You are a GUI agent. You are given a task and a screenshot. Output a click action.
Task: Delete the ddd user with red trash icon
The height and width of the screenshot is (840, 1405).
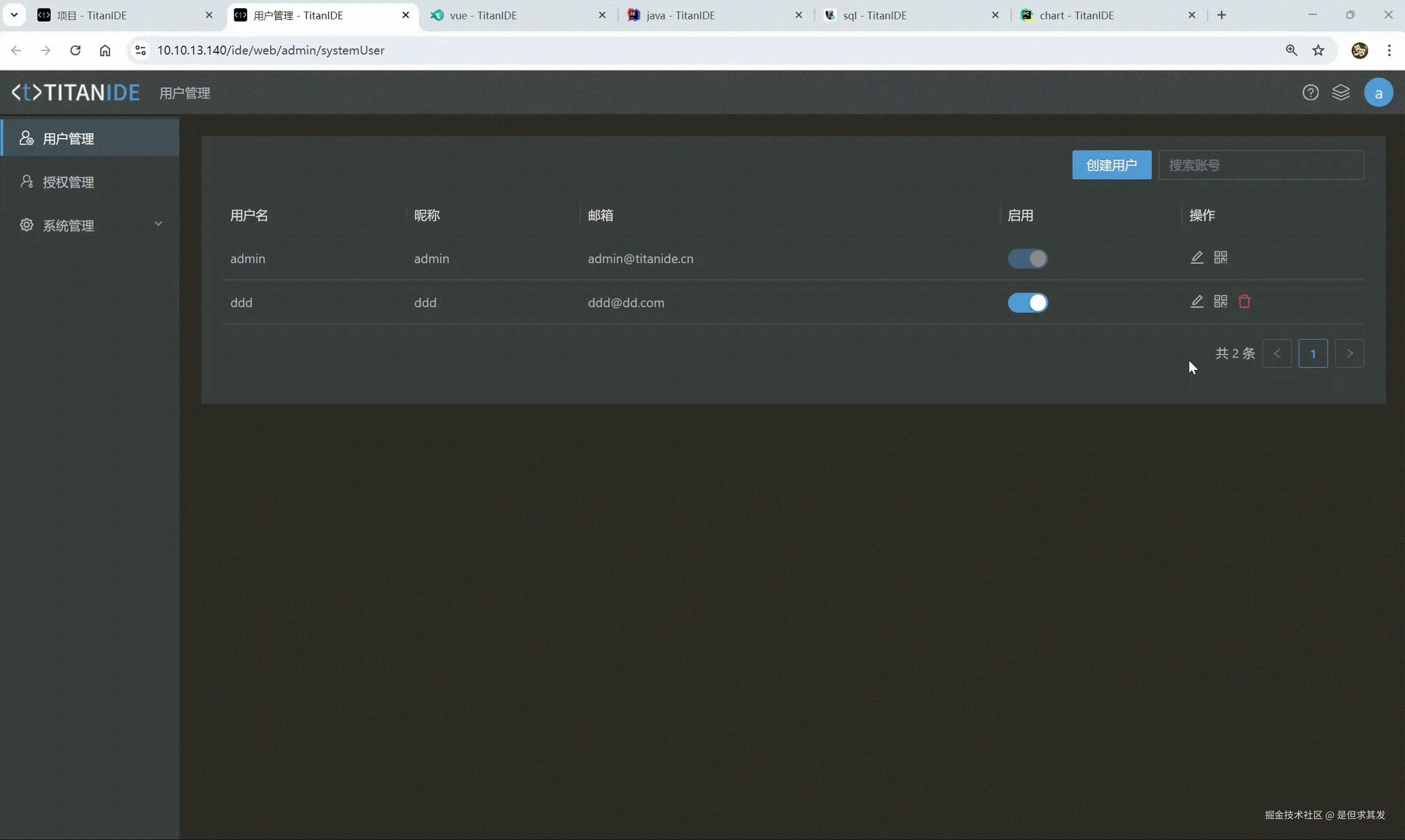pyautogui.click(x=1244, y=302)
